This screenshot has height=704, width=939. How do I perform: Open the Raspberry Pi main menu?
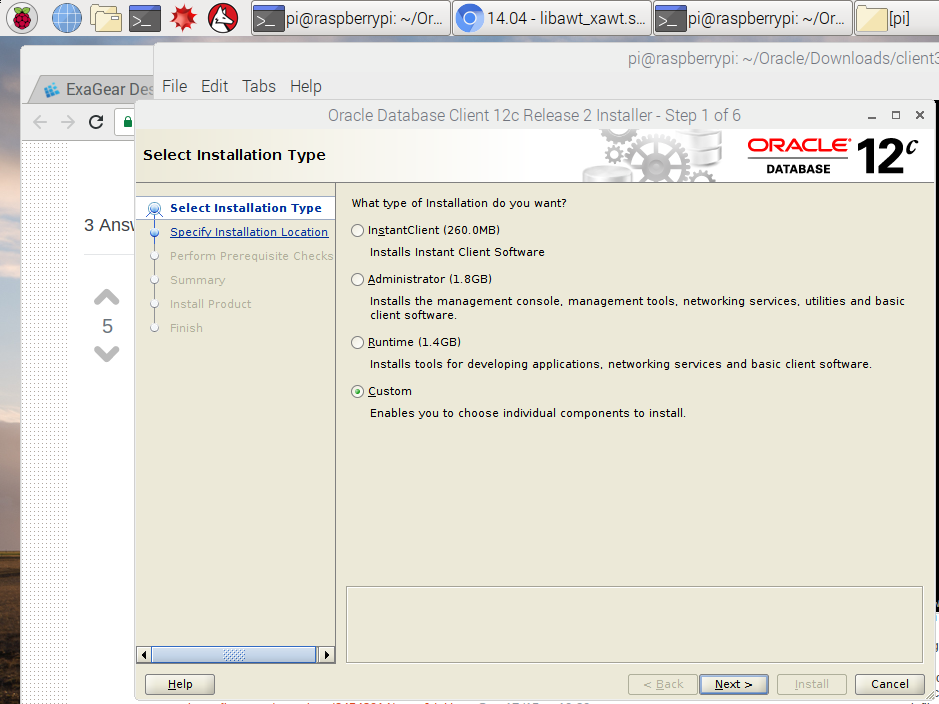pos(22,18)
